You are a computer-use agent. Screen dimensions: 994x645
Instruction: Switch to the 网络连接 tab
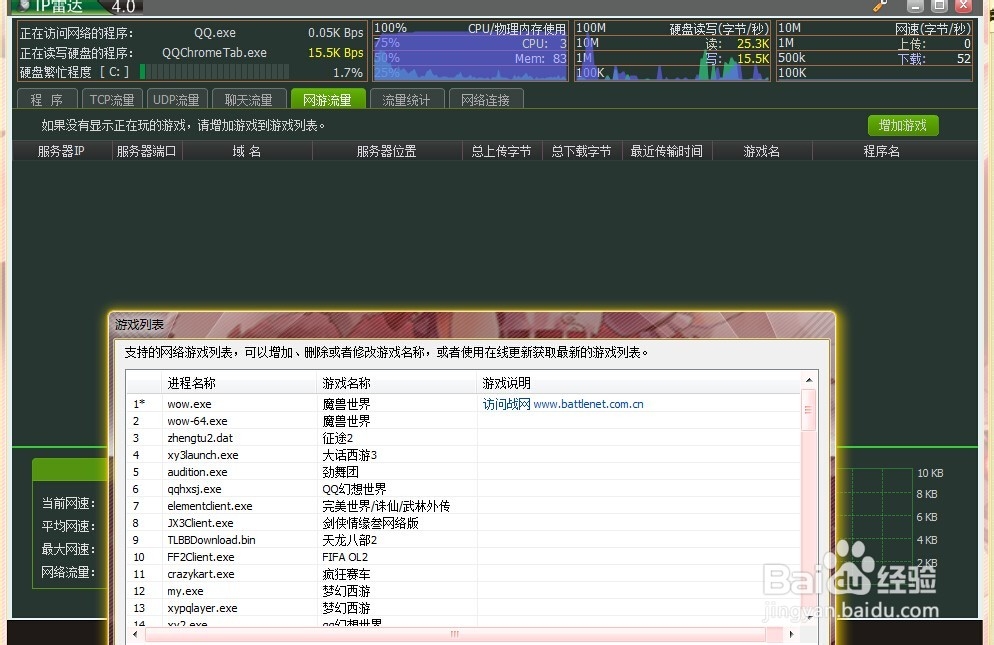coord(486,100)
